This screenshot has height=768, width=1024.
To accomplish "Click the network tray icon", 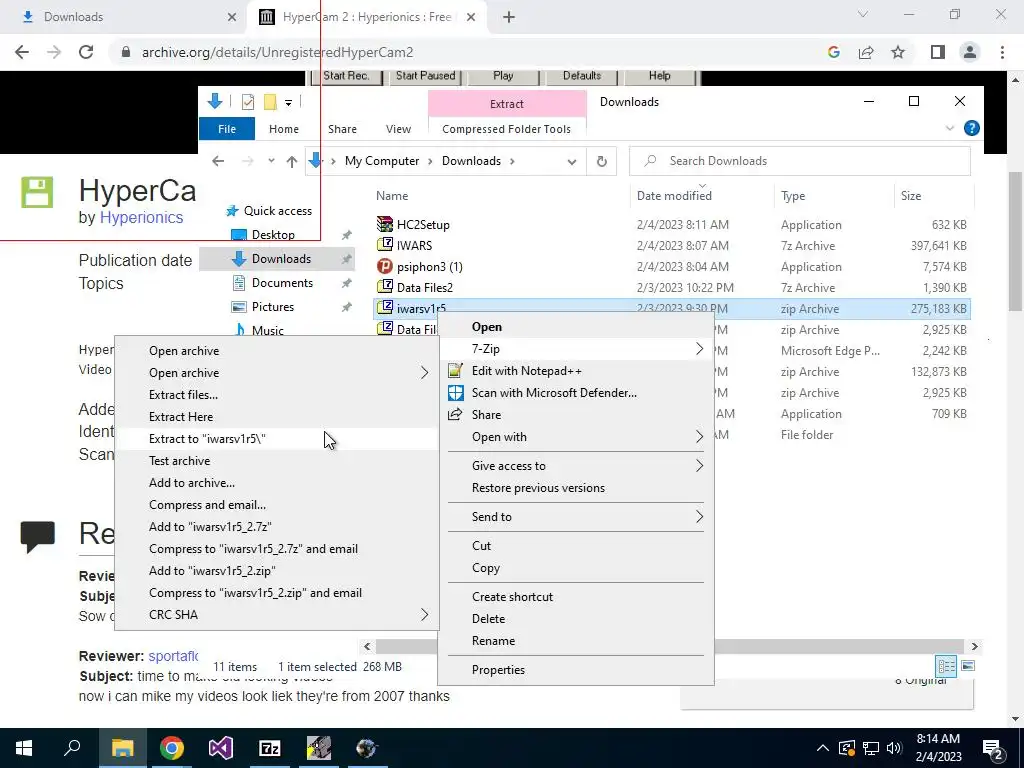I will pos(871,748).
